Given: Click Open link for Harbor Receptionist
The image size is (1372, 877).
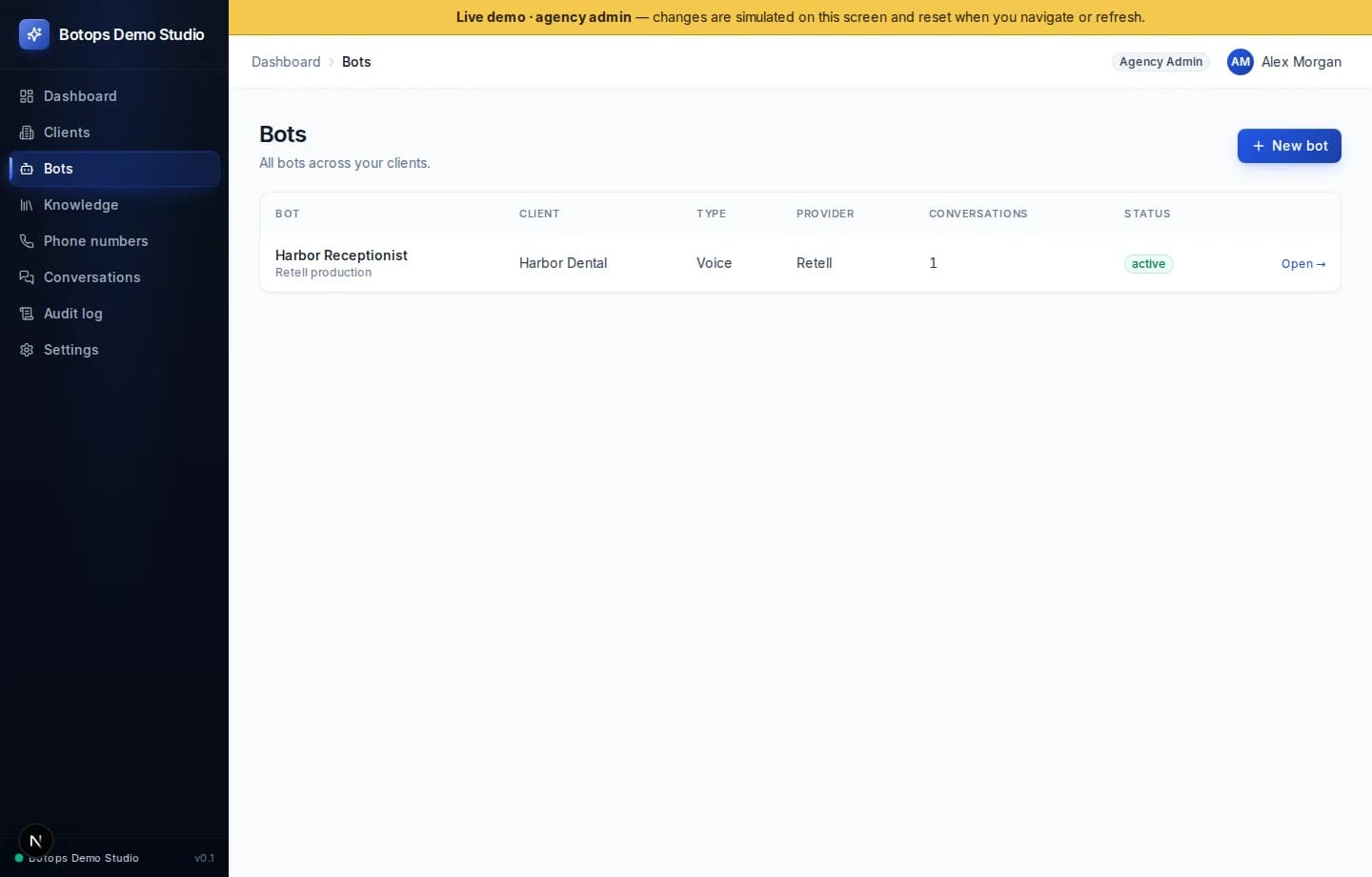Looking at the screenshot, I should pos(1303,264).
